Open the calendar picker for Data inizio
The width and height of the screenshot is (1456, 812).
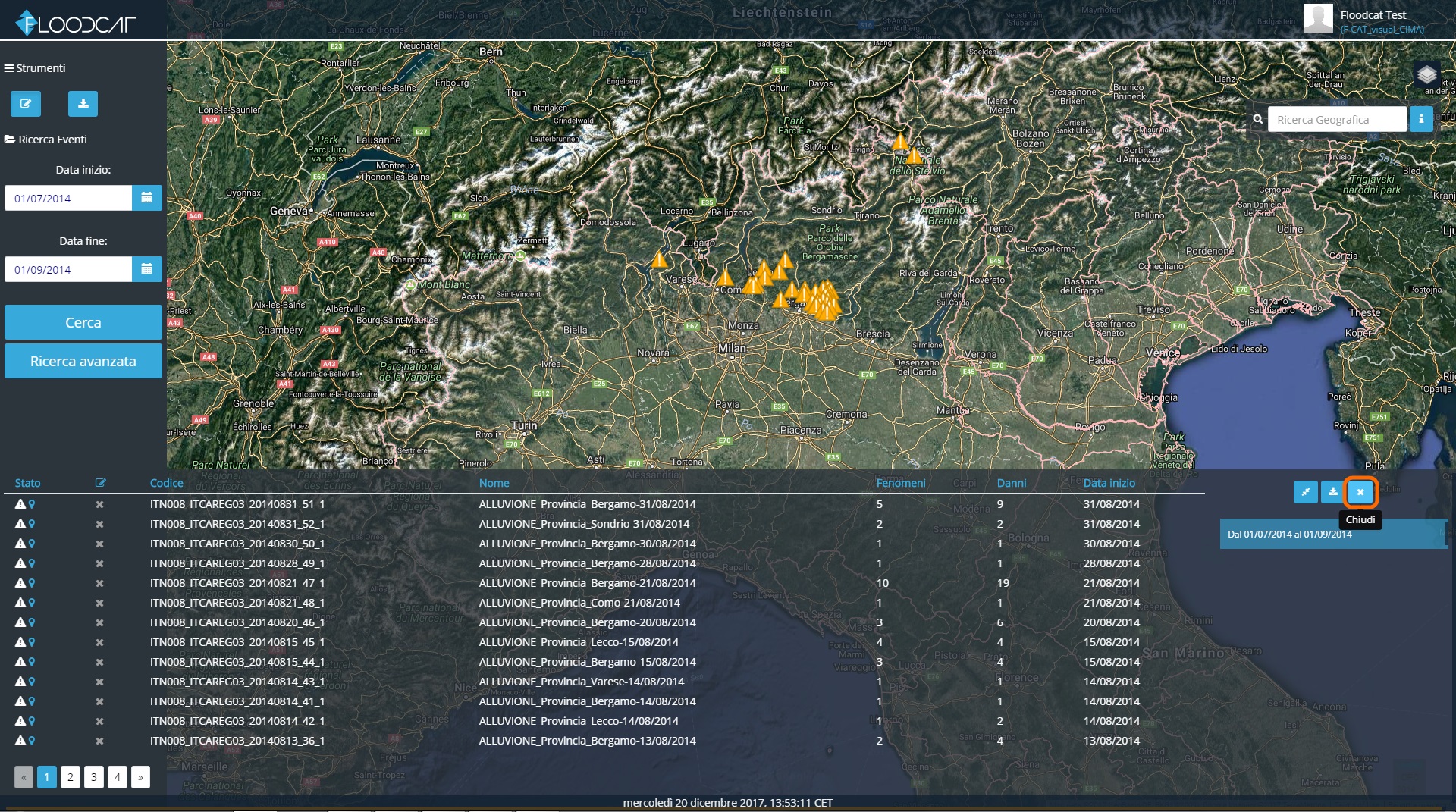(147, 198)
